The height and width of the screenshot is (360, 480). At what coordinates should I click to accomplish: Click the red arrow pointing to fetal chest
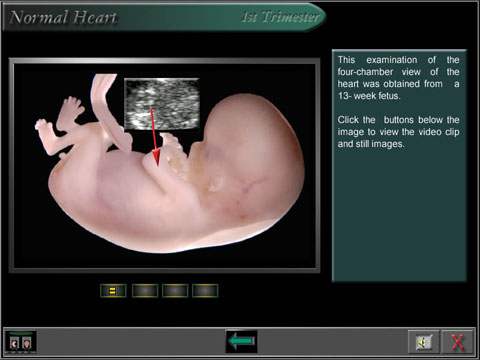tap(154, 137)
